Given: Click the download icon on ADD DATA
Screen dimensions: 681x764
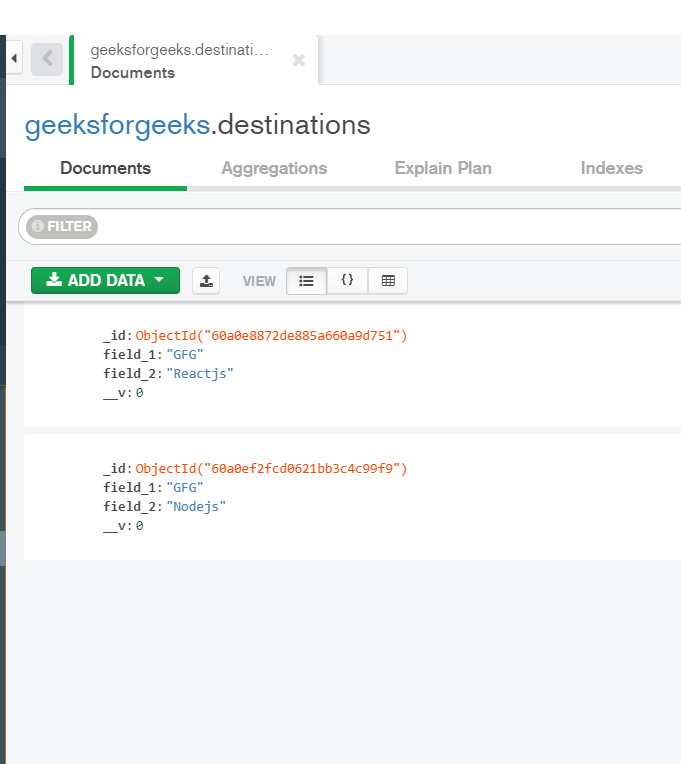Looking at the screenshot, I should [54, 279].
